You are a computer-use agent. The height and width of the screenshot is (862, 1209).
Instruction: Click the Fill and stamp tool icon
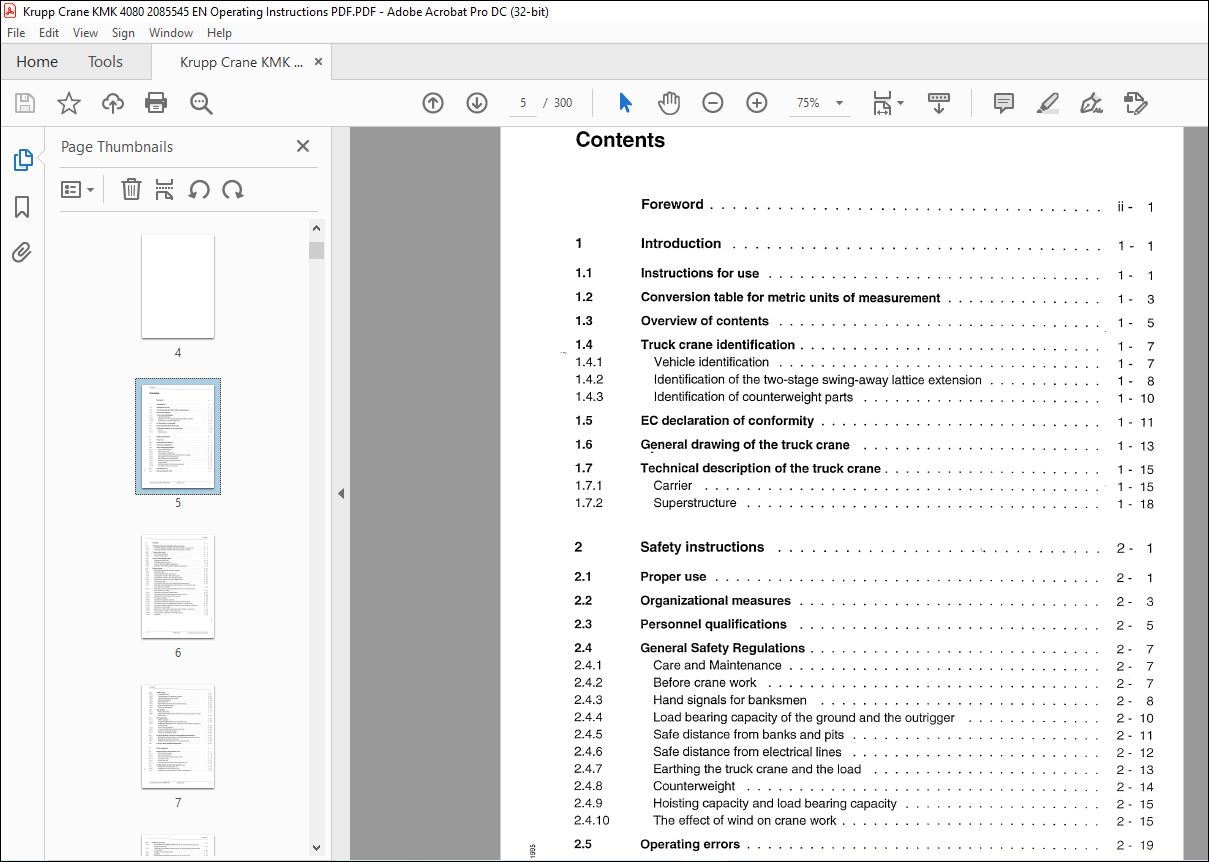1135,103
